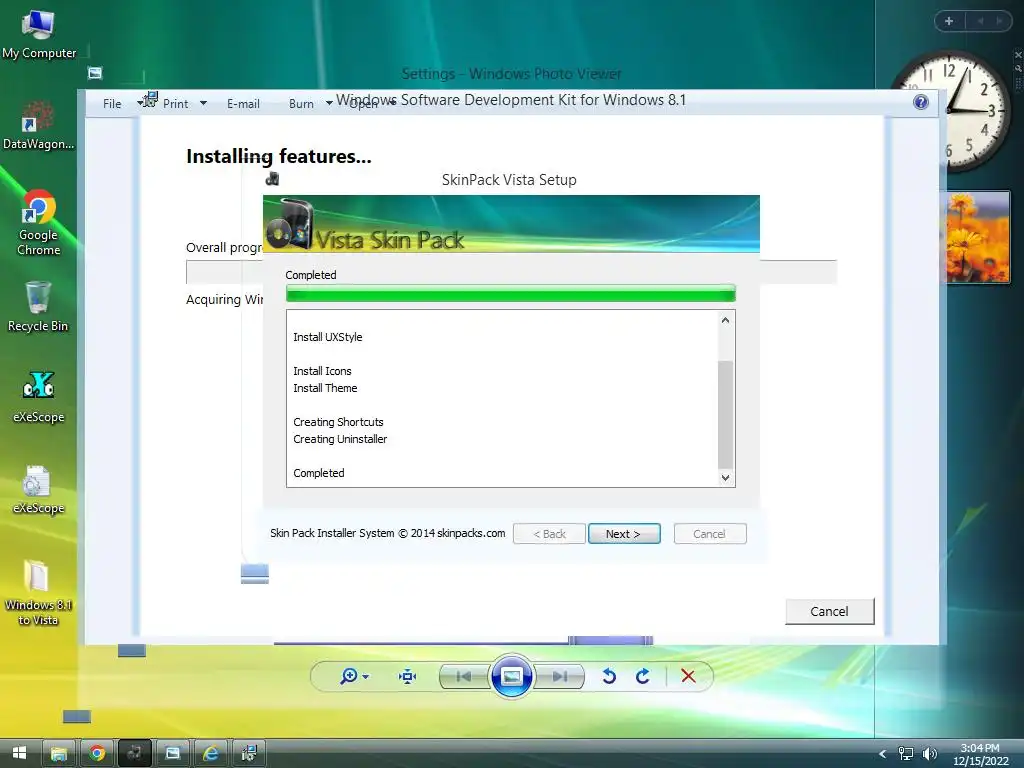Click the help question mark icon

[x=921, y=102]
